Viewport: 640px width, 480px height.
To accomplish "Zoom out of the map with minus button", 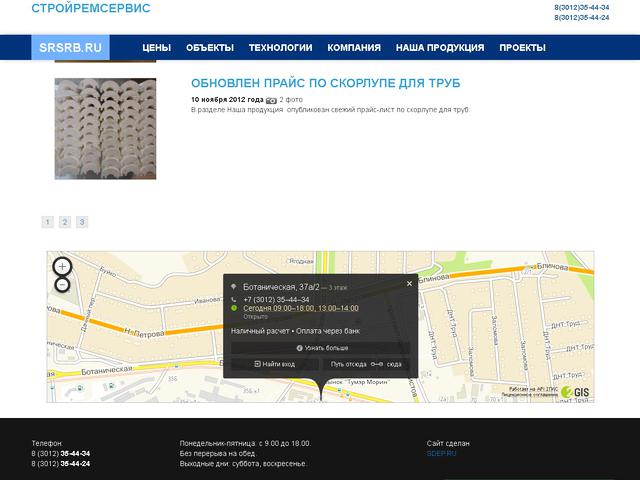I will pyautogui.click(x=62, y=284).
